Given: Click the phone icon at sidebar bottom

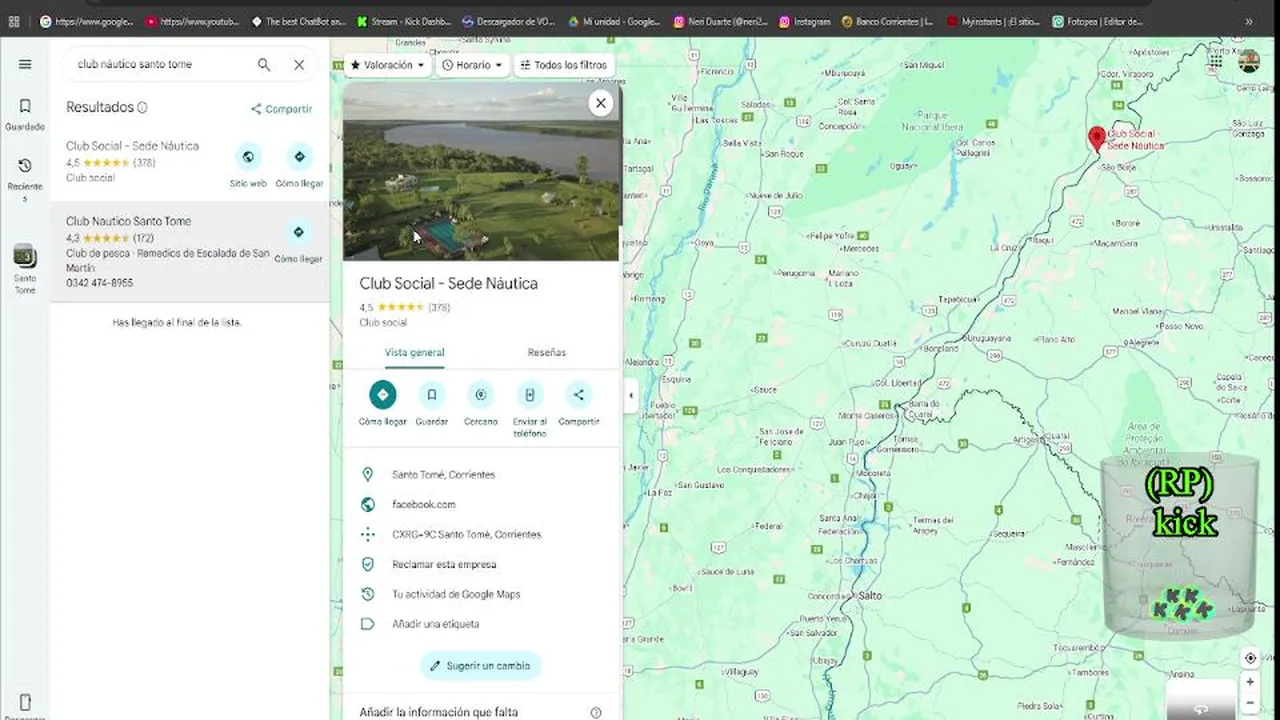Looking at the screenshot, I should click(x=25, y=701).
